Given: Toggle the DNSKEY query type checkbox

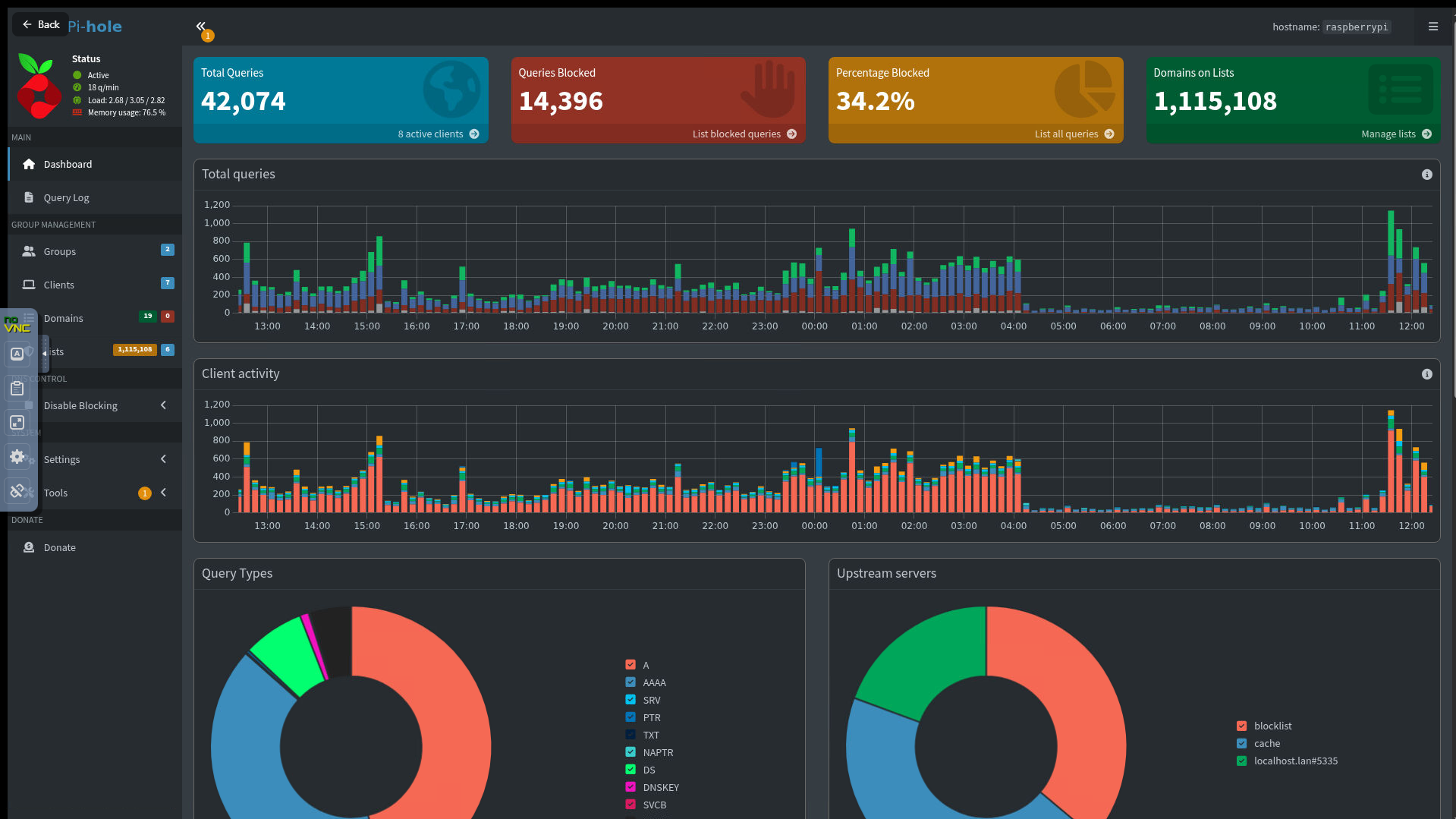Looking at the screenshot, I should [x=631, y=787].
